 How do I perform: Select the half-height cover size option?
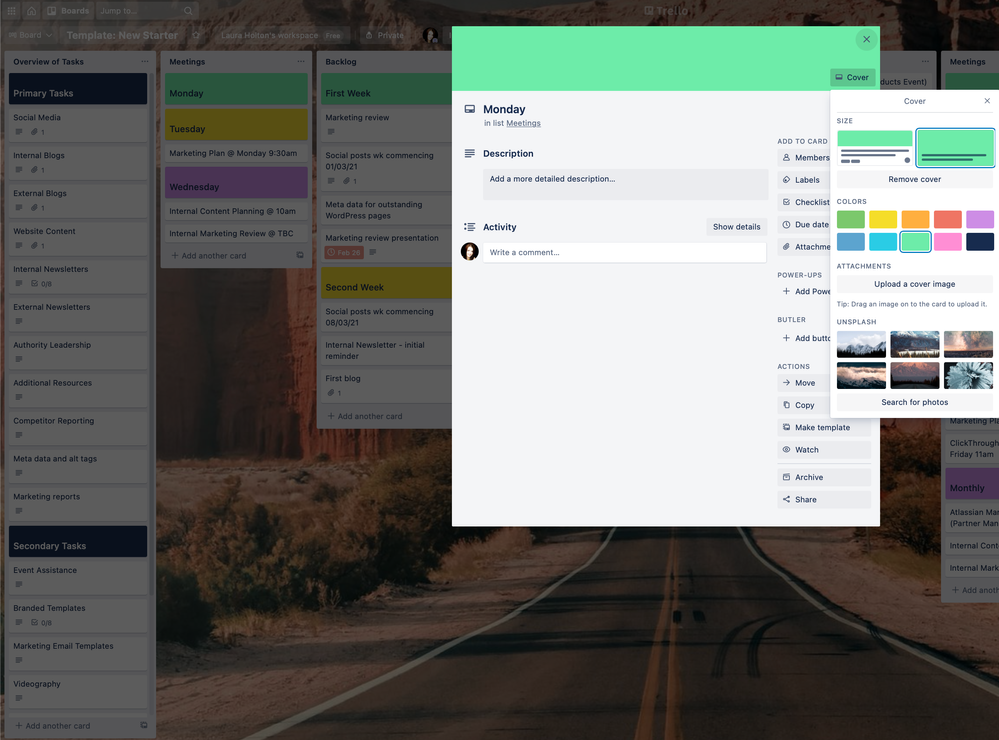[x=875, y=148]
